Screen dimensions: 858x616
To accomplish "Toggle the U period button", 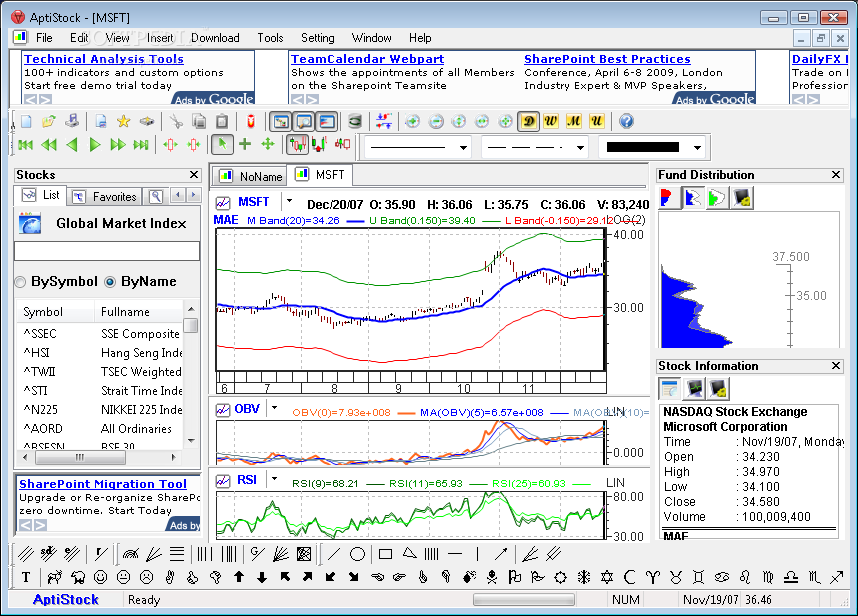I will [x=596, y=121].
